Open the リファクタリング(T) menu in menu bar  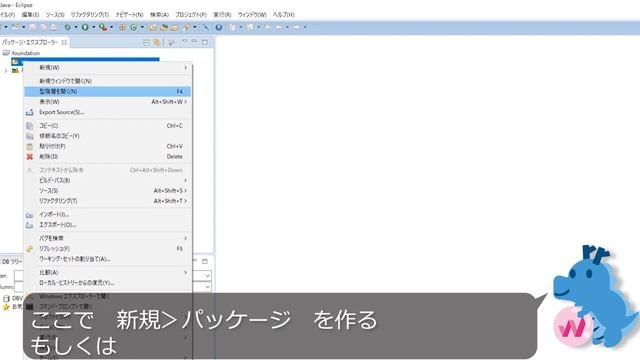pyautogui.click(x=90, y=15)
